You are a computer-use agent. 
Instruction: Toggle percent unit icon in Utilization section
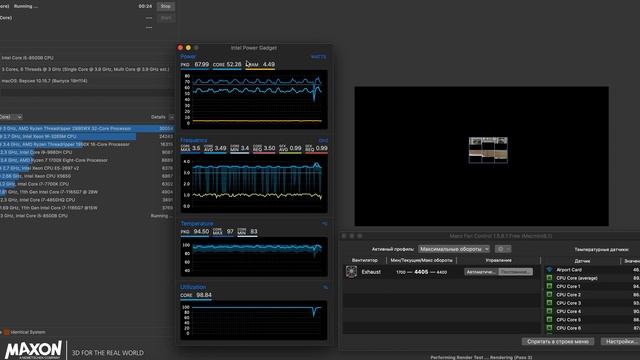click(325, 287)
